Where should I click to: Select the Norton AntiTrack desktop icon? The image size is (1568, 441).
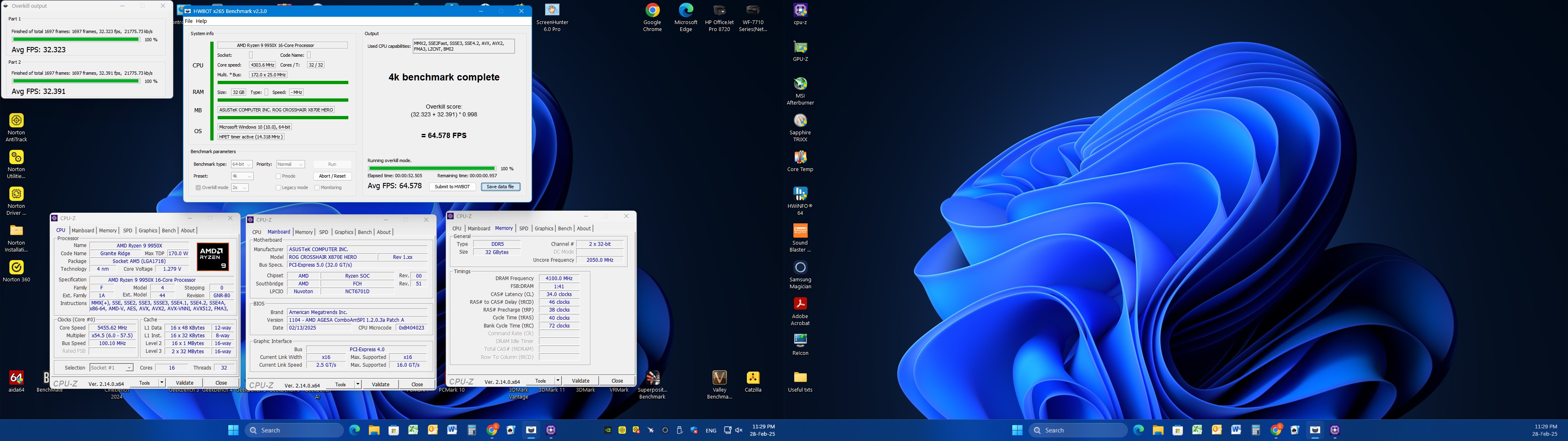click(16, 127)
